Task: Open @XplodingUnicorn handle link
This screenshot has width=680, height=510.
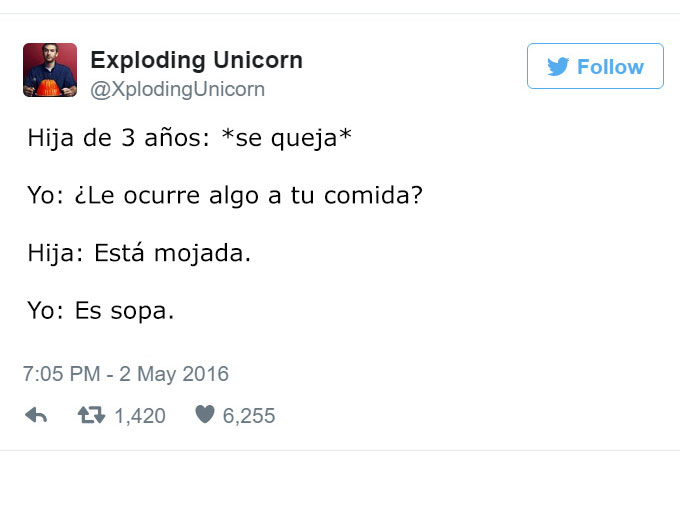Action: coord(177,90)
